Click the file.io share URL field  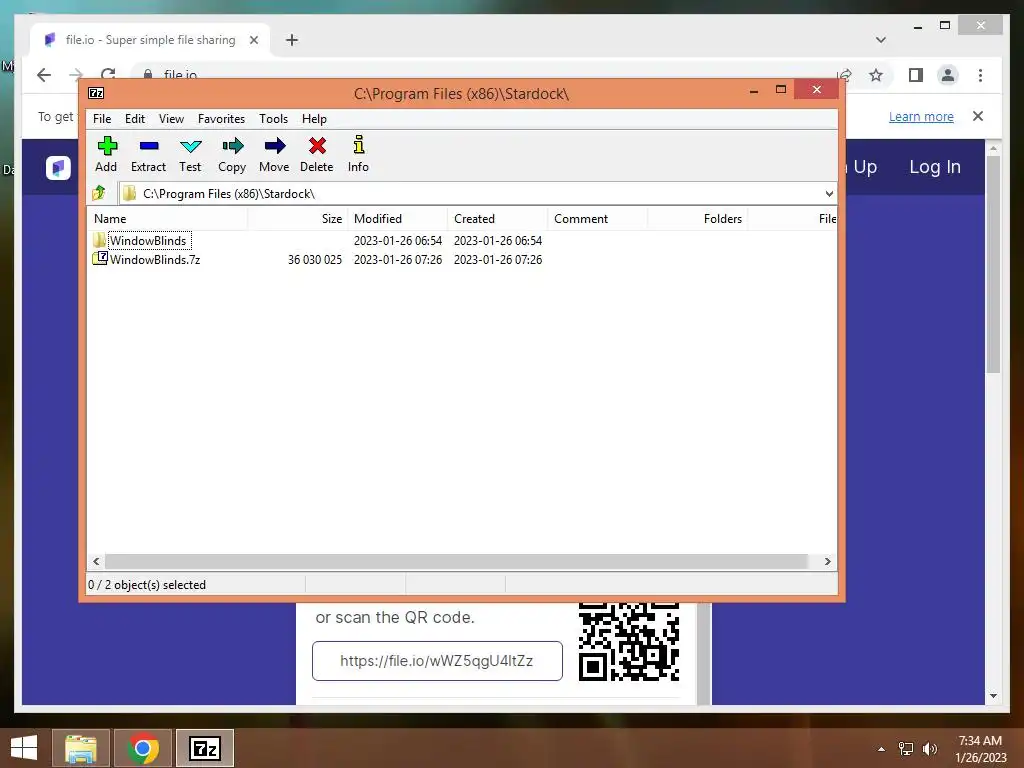pyautogui.click(x=437, y=660)
